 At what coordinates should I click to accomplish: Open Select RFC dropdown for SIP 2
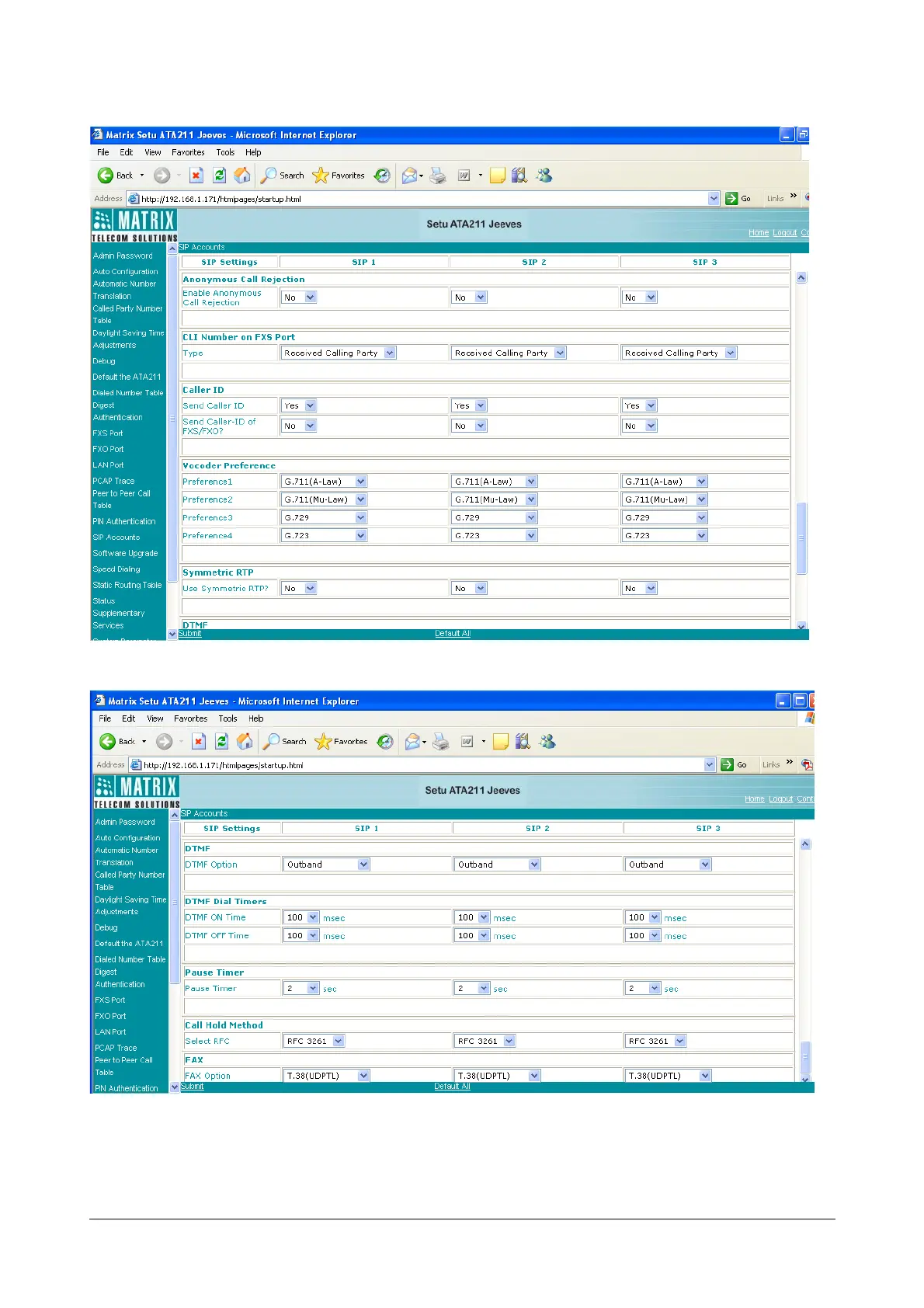coord(485,1042)
